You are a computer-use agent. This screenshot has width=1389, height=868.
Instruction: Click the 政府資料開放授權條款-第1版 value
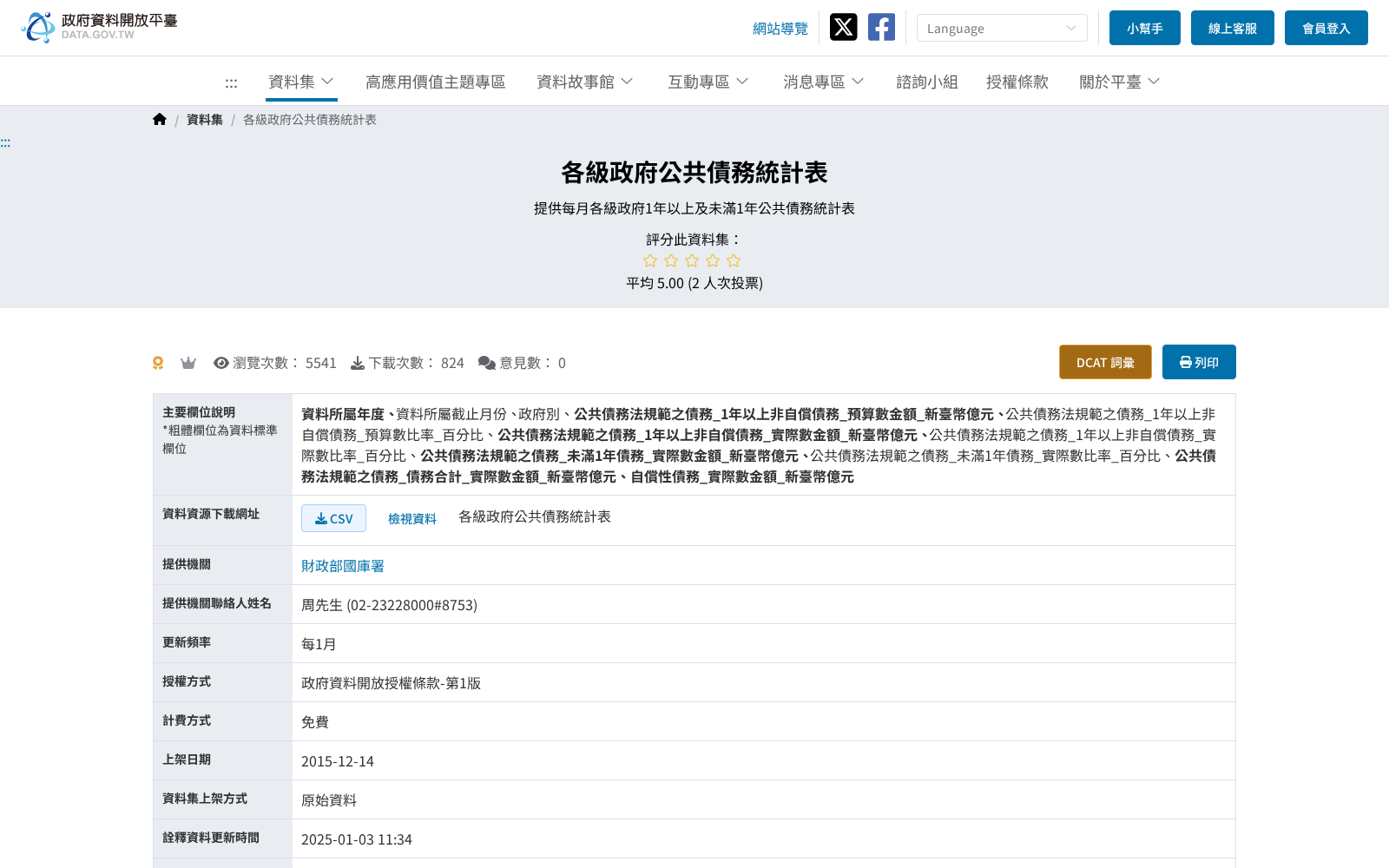pos(391,683)
